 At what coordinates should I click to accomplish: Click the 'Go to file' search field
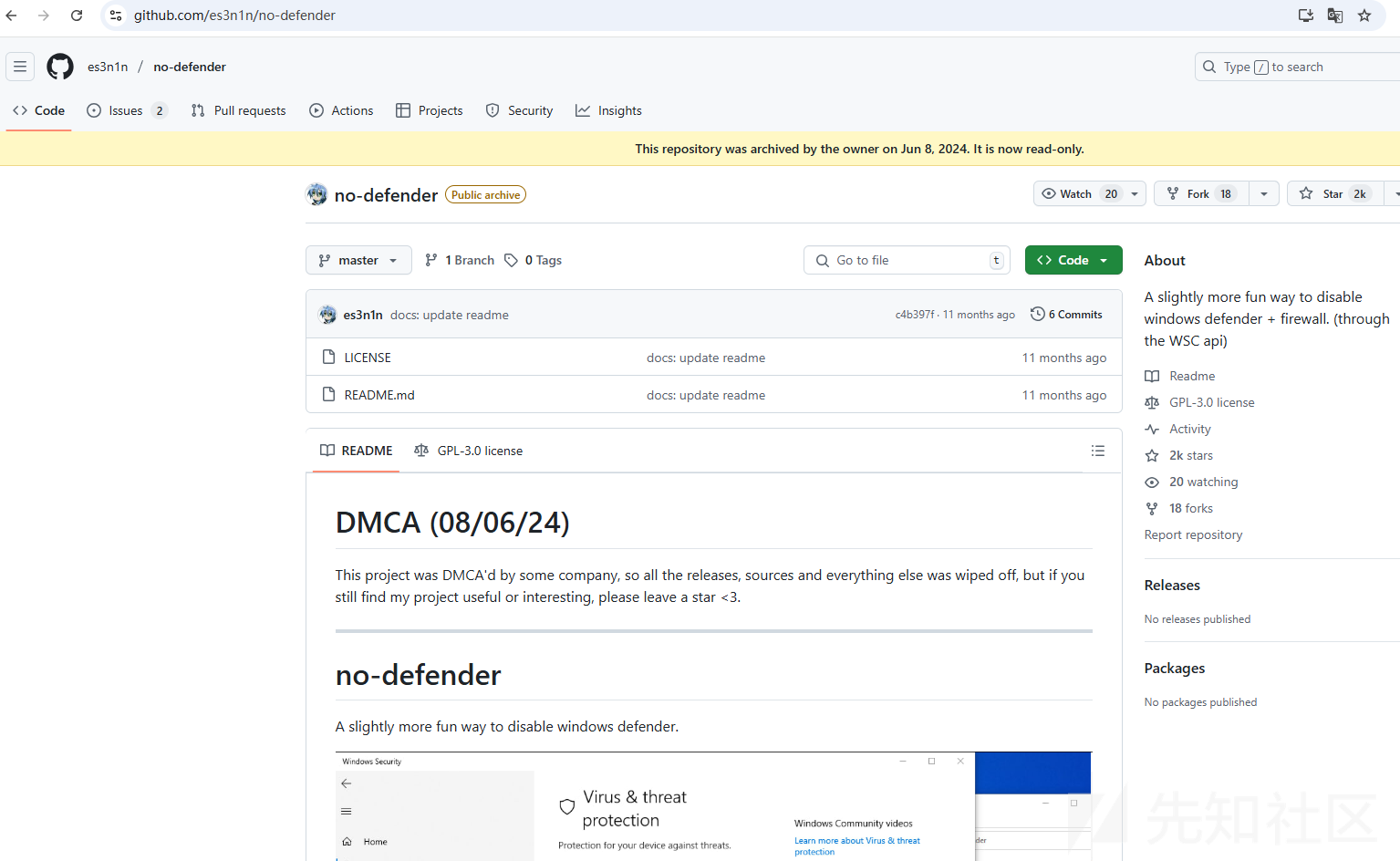[907, 260]
